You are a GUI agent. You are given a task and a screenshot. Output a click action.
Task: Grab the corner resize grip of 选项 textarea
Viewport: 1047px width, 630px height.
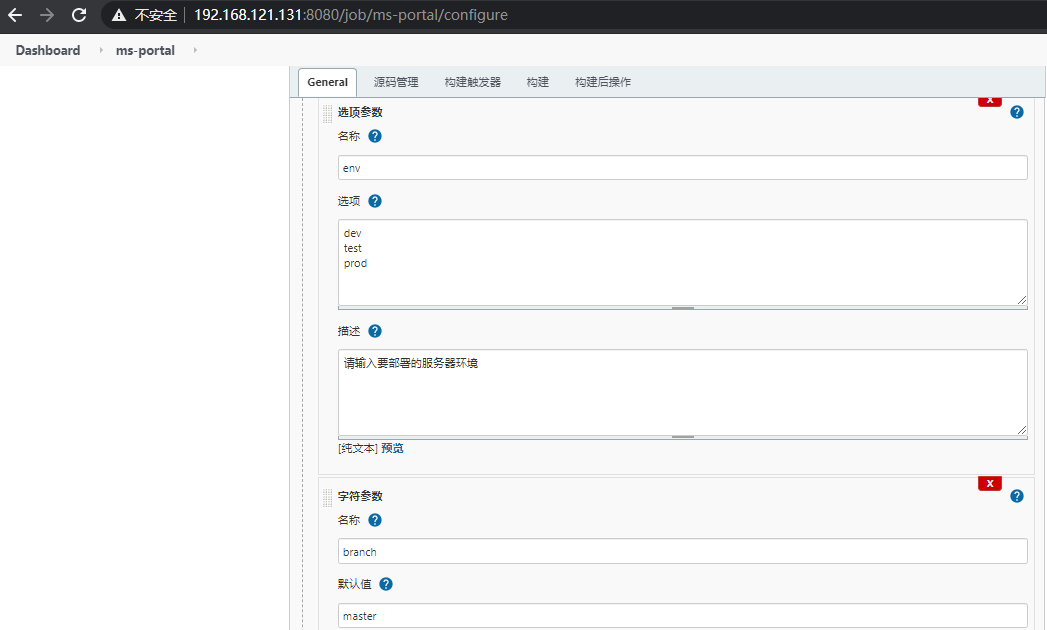tap(1022, 300)
